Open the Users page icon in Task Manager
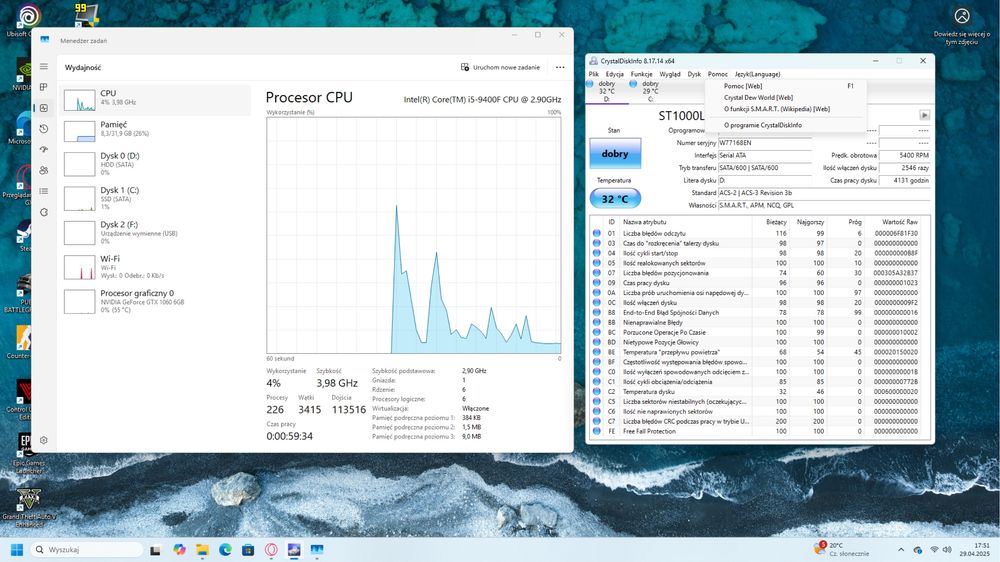 (43, 170)
